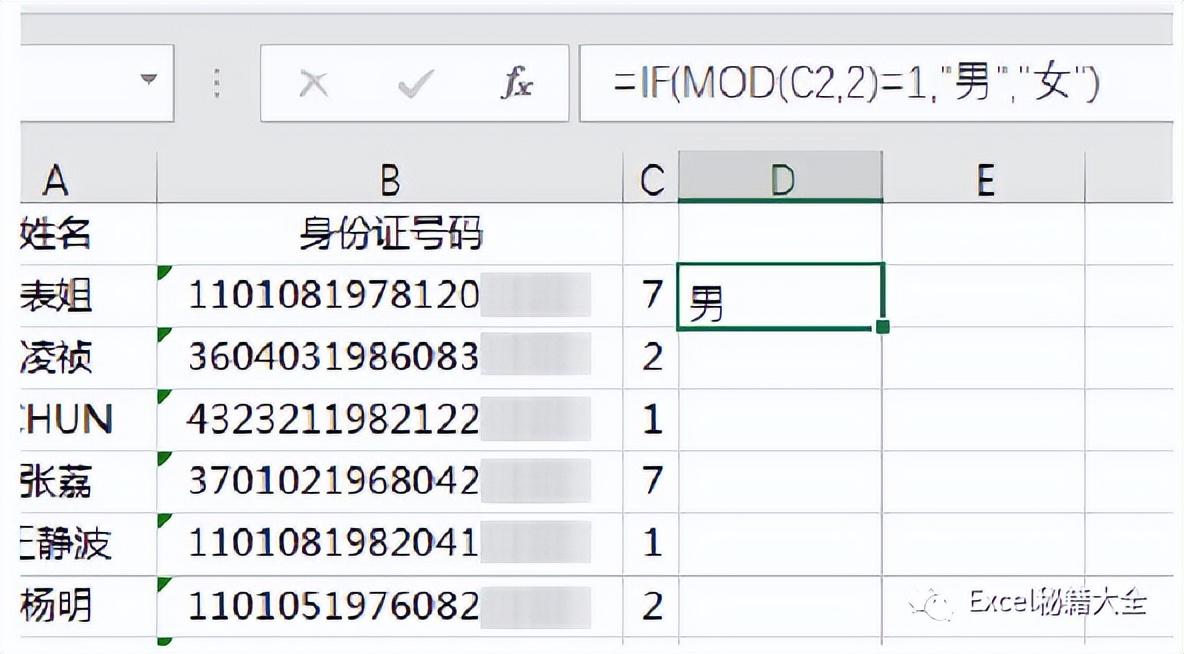This screenshot has height=654, width=1184.
Task: Select column C cell in 表姐 row
Action: point(651,295)
